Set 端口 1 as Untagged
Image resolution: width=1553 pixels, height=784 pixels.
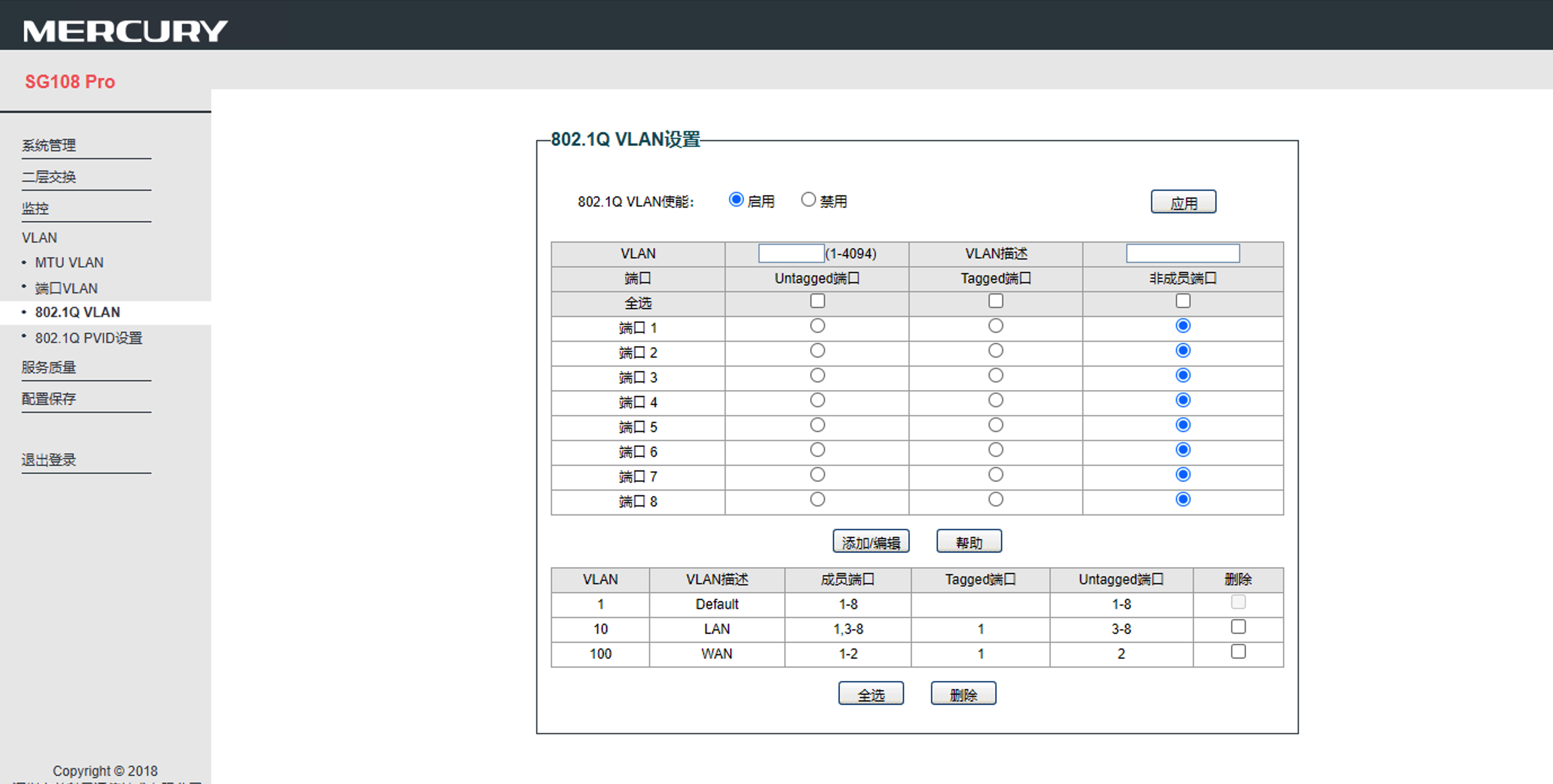[818, 326]
